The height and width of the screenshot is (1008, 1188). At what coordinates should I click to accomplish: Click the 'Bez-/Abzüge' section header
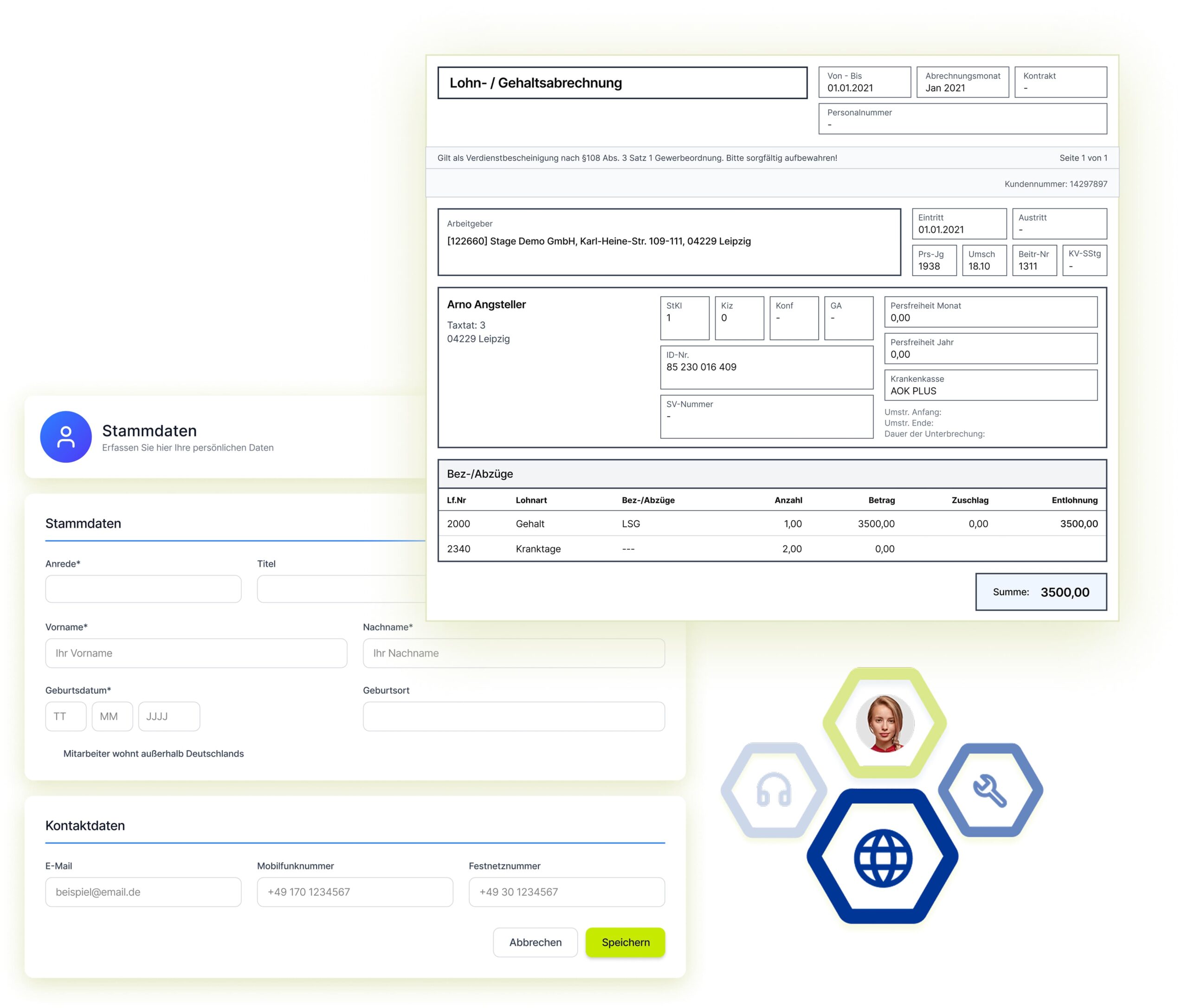point(772,474)
